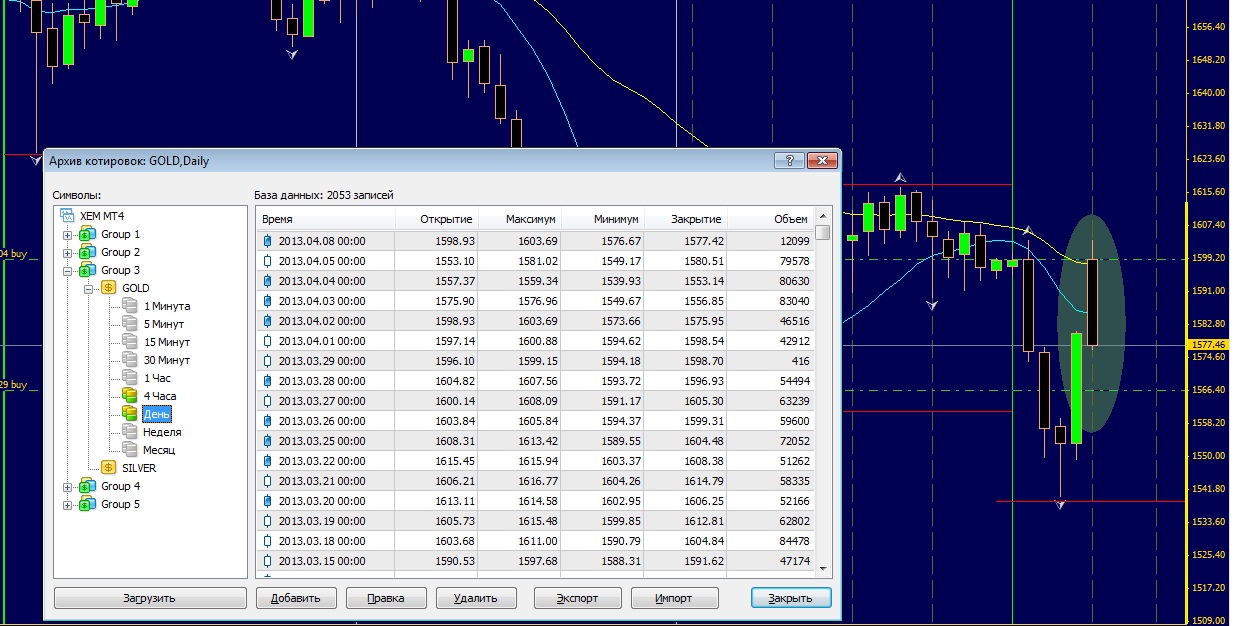The height and width of the screenshot is (626, 1235).
Task: Click the volume value 12099
Action: tap(793, 241)
